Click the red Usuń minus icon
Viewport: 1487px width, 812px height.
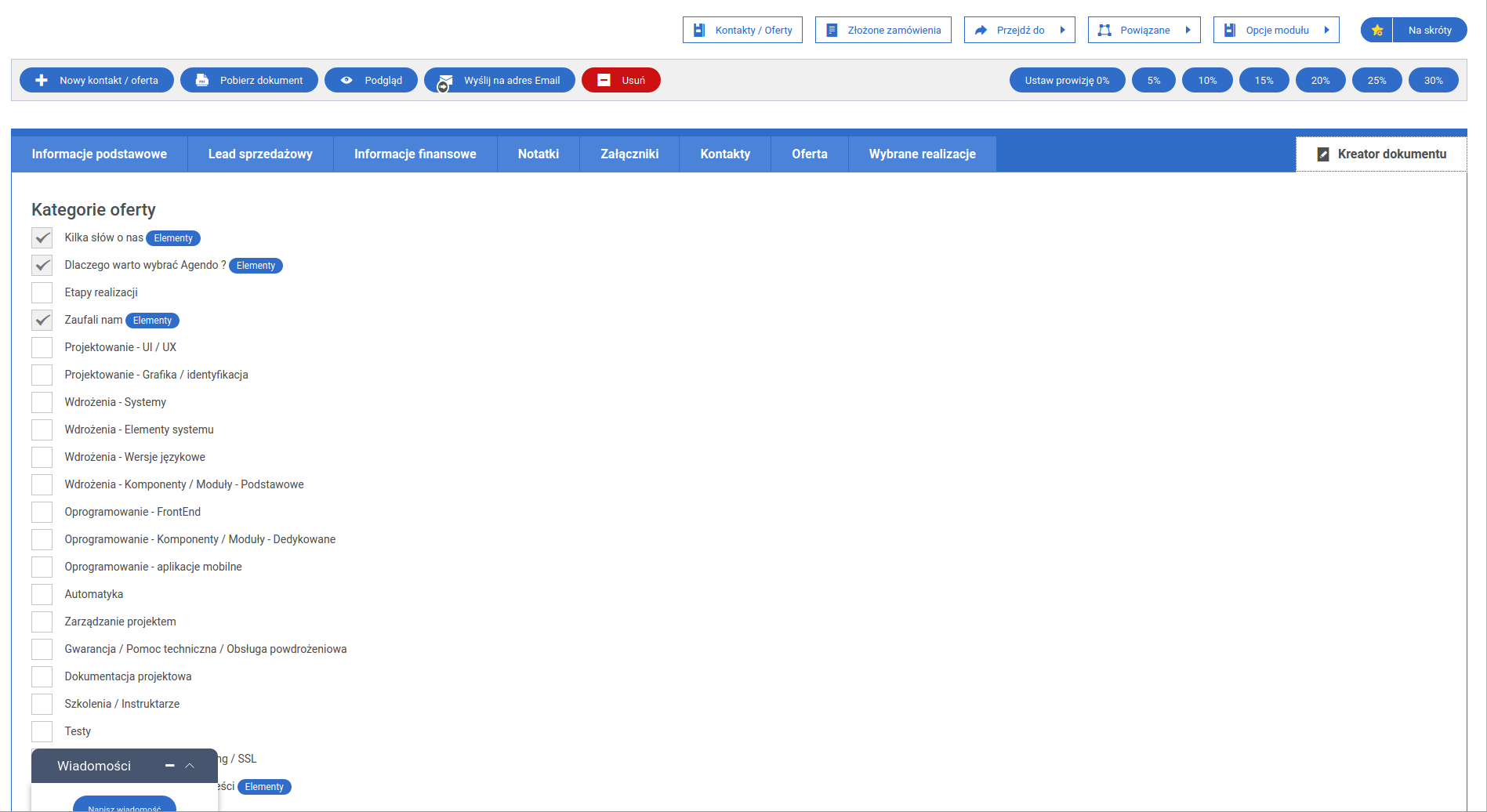point(604,80)
